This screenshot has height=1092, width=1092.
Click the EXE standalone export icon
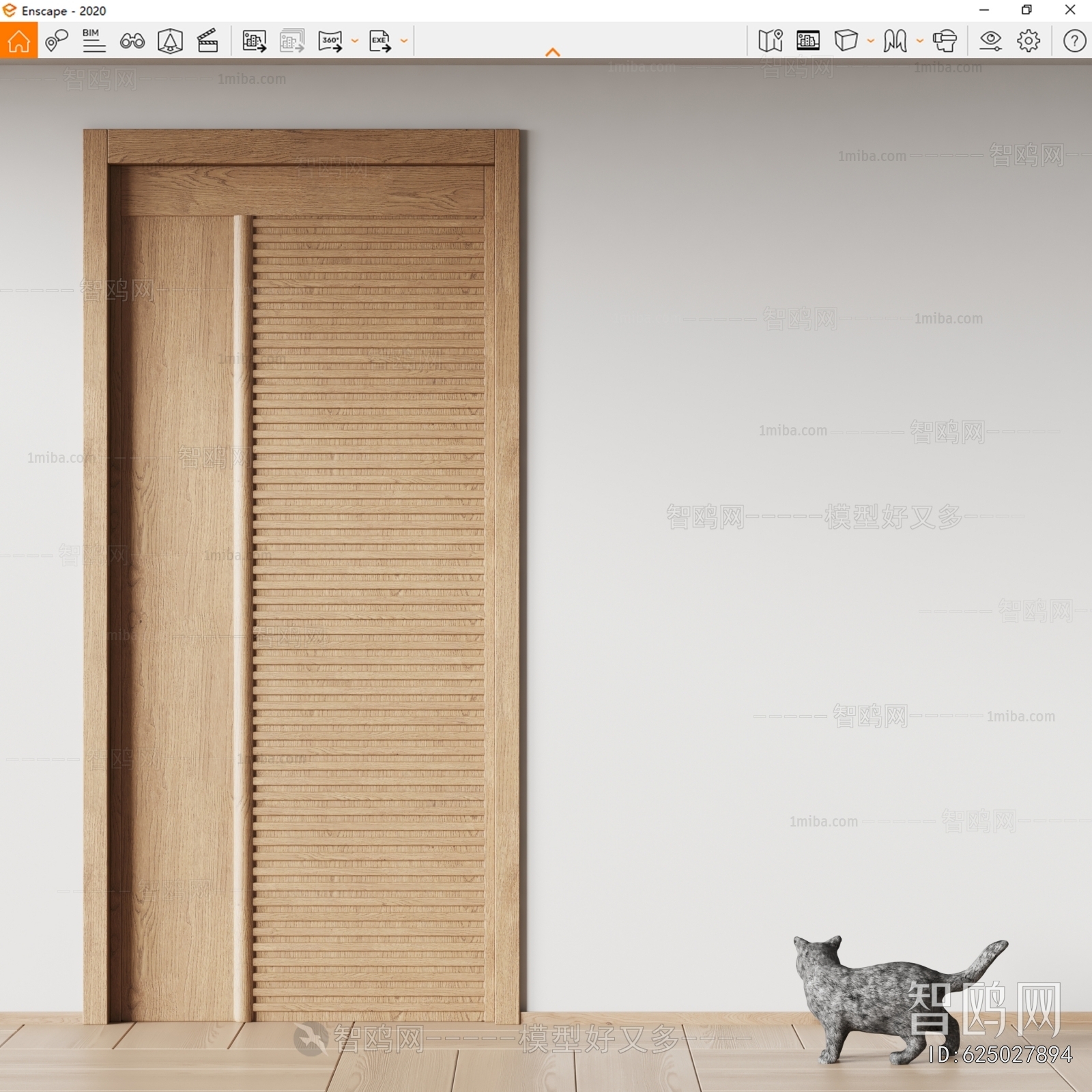tap(380, 41)
